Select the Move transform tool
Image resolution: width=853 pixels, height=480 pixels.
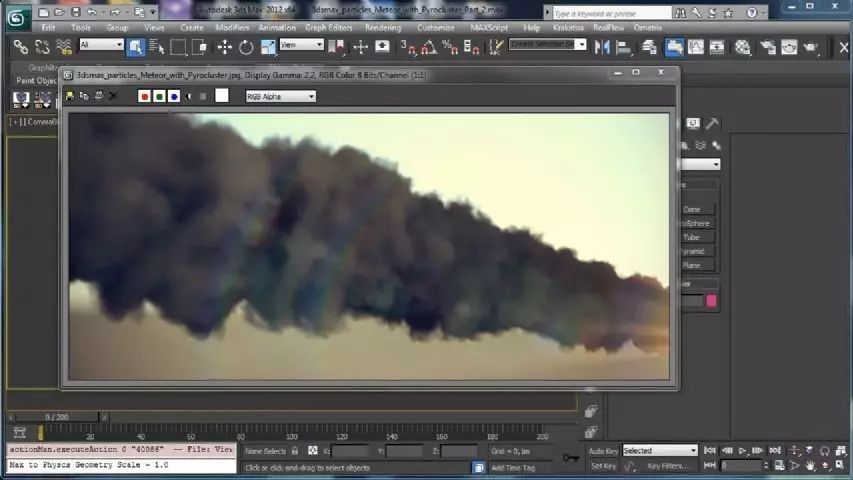click(x=224, y=47)
